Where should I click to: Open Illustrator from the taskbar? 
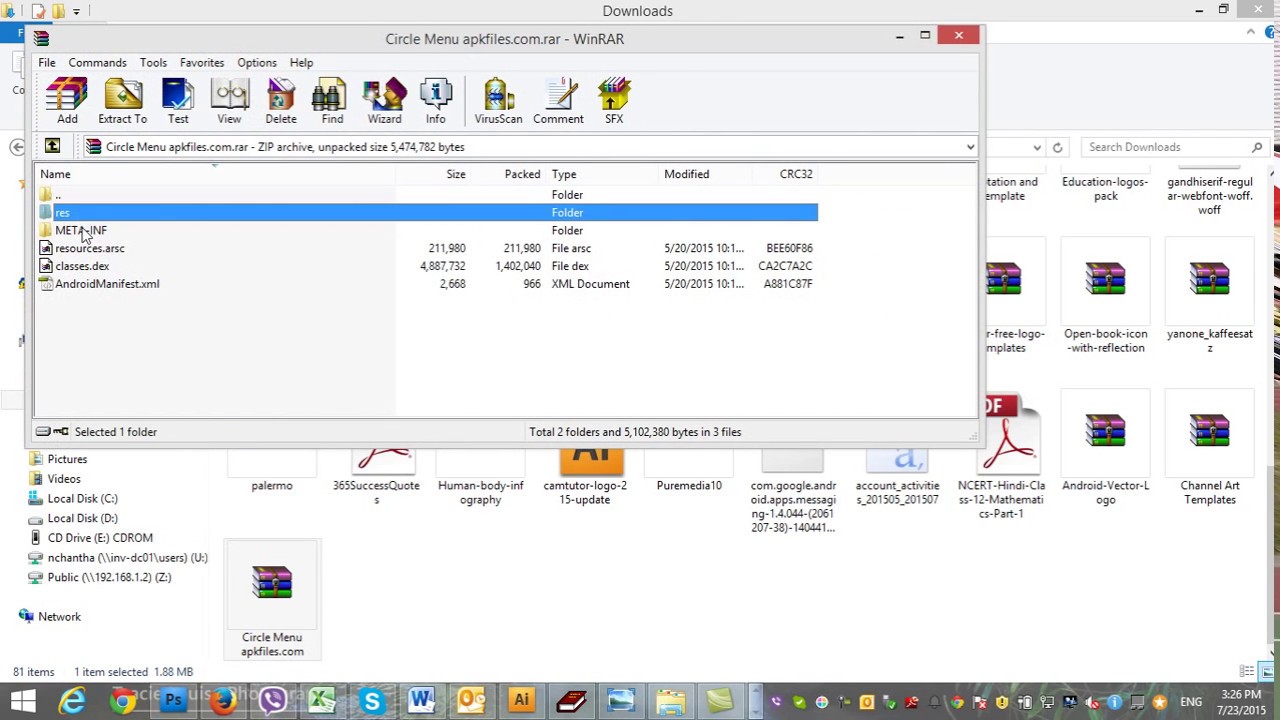[521, 701]
